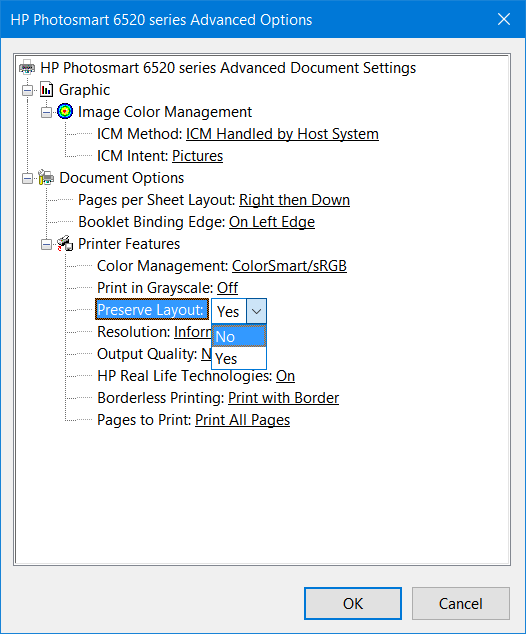Click the Image Color Management color wheel icon

pos(65,111)
